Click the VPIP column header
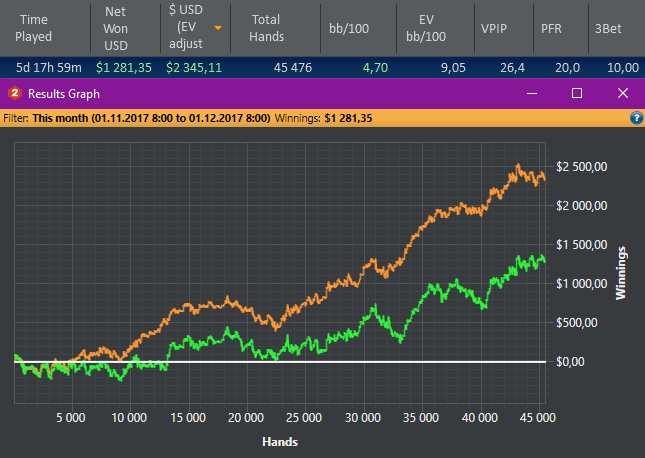The width and height of the screenshot is (645, 458). (x=494, y=28)
